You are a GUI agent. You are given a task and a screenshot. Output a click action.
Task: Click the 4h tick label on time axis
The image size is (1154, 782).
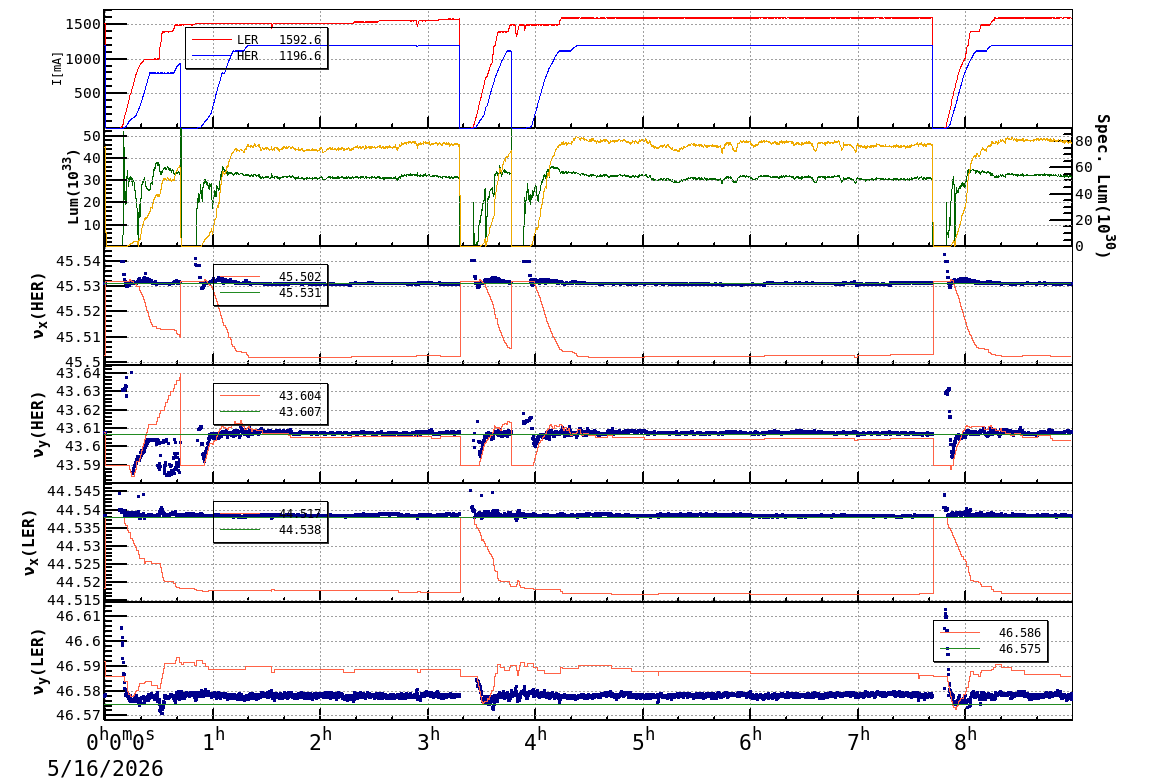pyautogui.click(x=536, y=739)
